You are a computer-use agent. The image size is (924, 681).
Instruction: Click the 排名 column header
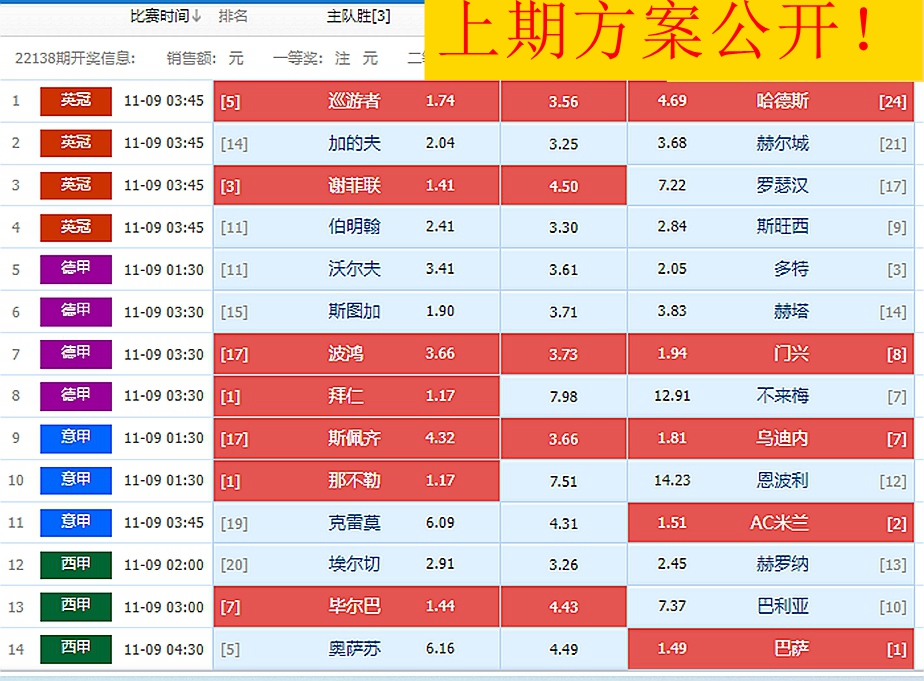pyautogui.click(x=233, y=16)
